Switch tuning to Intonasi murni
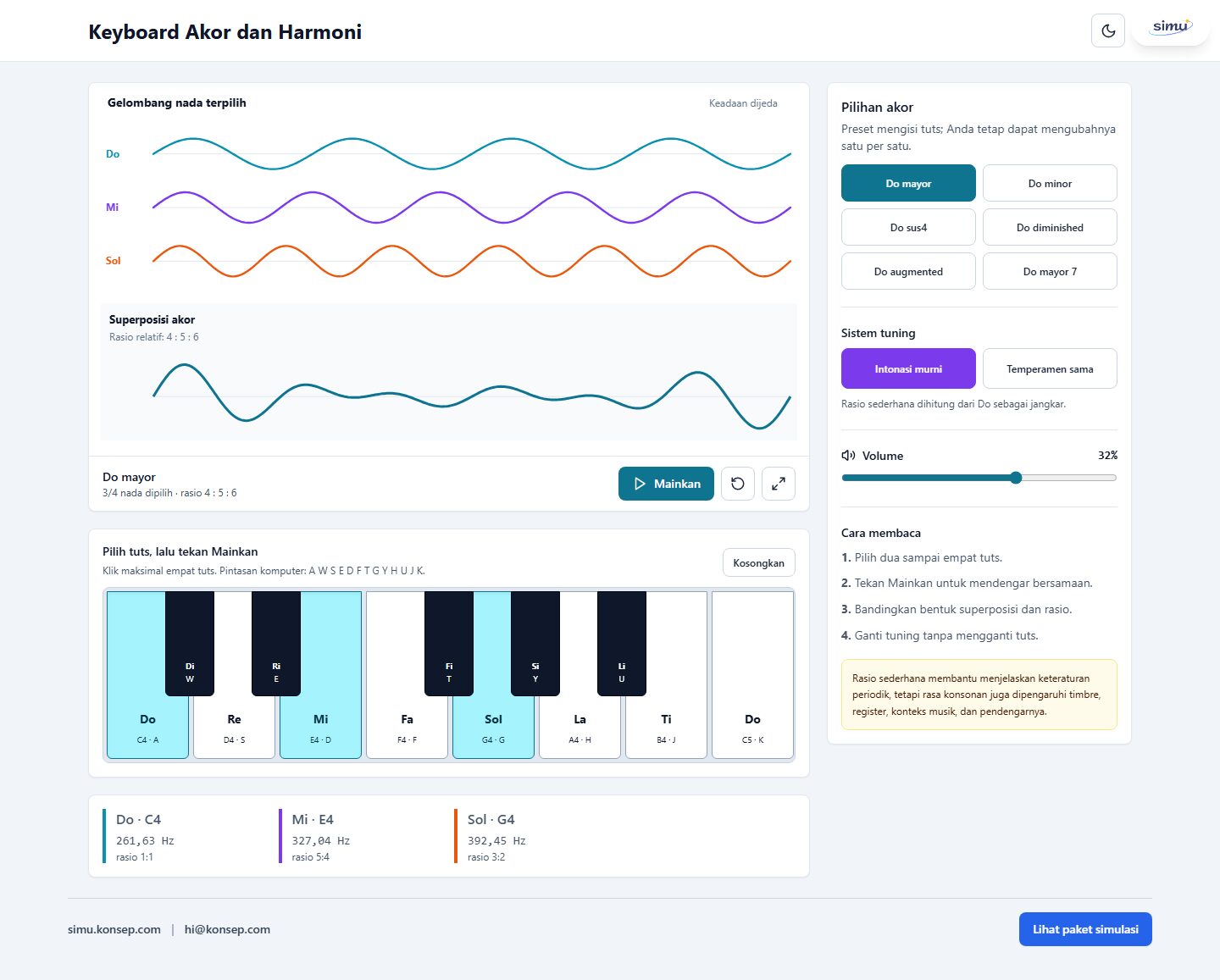Viewport: 1220px width, 980px height. [908, 368]
